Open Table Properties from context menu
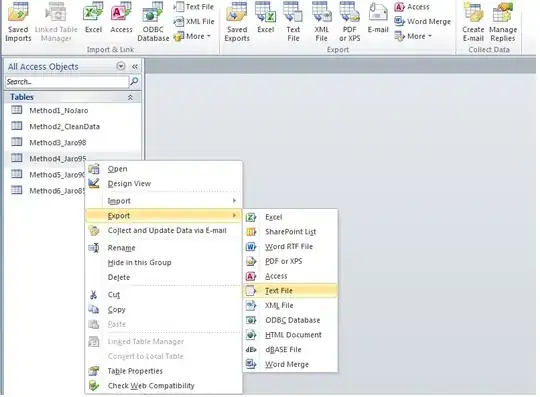This screenshot has width=540, height=397. pyautogui.click(x=163, y=371)
